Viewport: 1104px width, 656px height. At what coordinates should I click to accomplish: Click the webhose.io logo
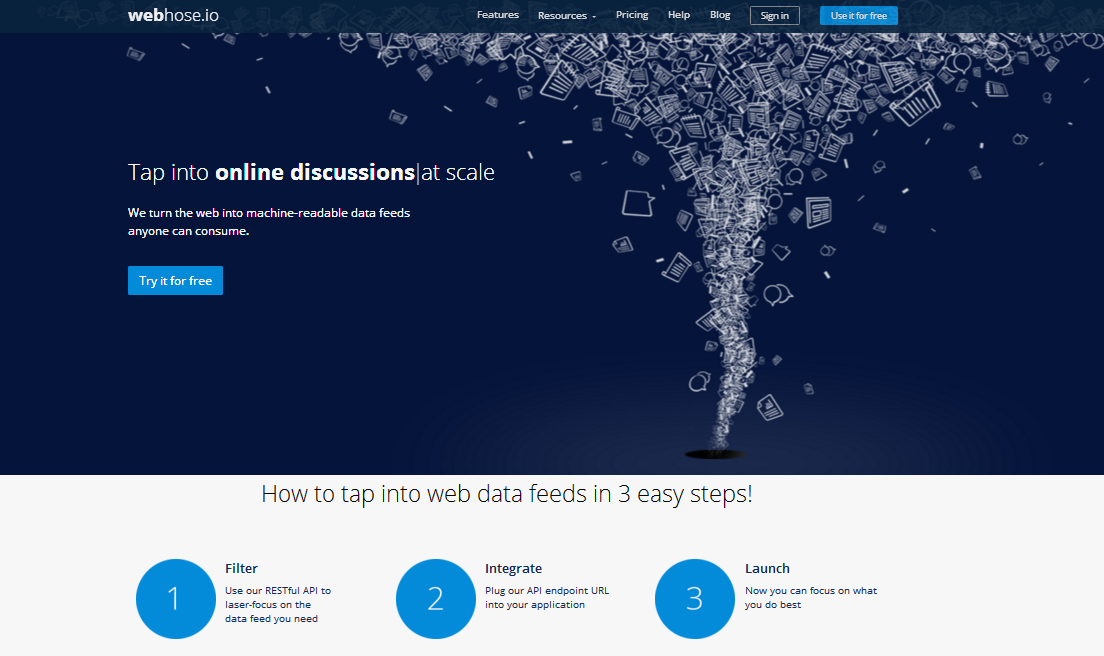(x=173, y=15)
